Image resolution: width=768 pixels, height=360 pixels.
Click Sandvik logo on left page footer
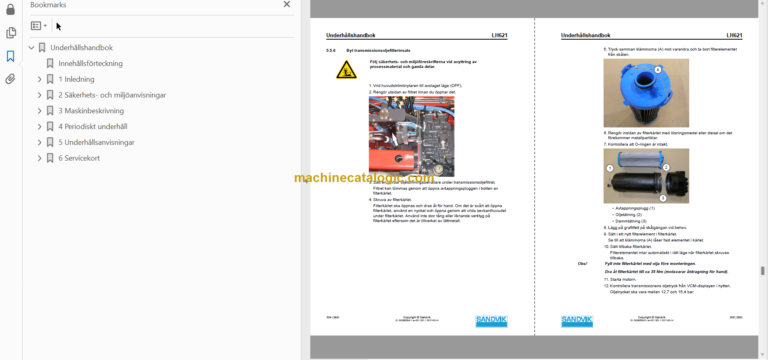point(491,321)
